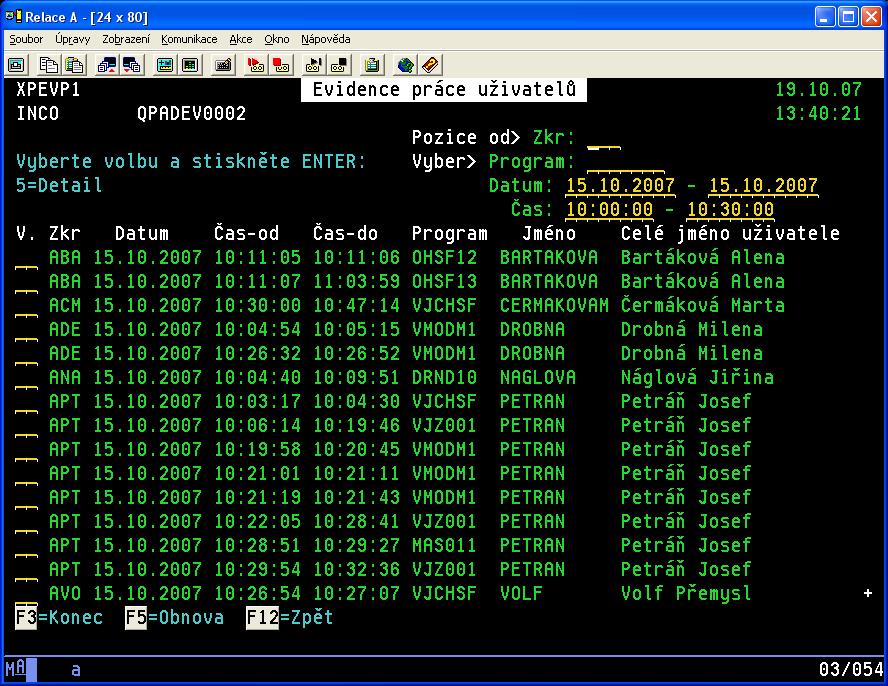Click name 'Čermáková Marta'

(x=703, y=305)
